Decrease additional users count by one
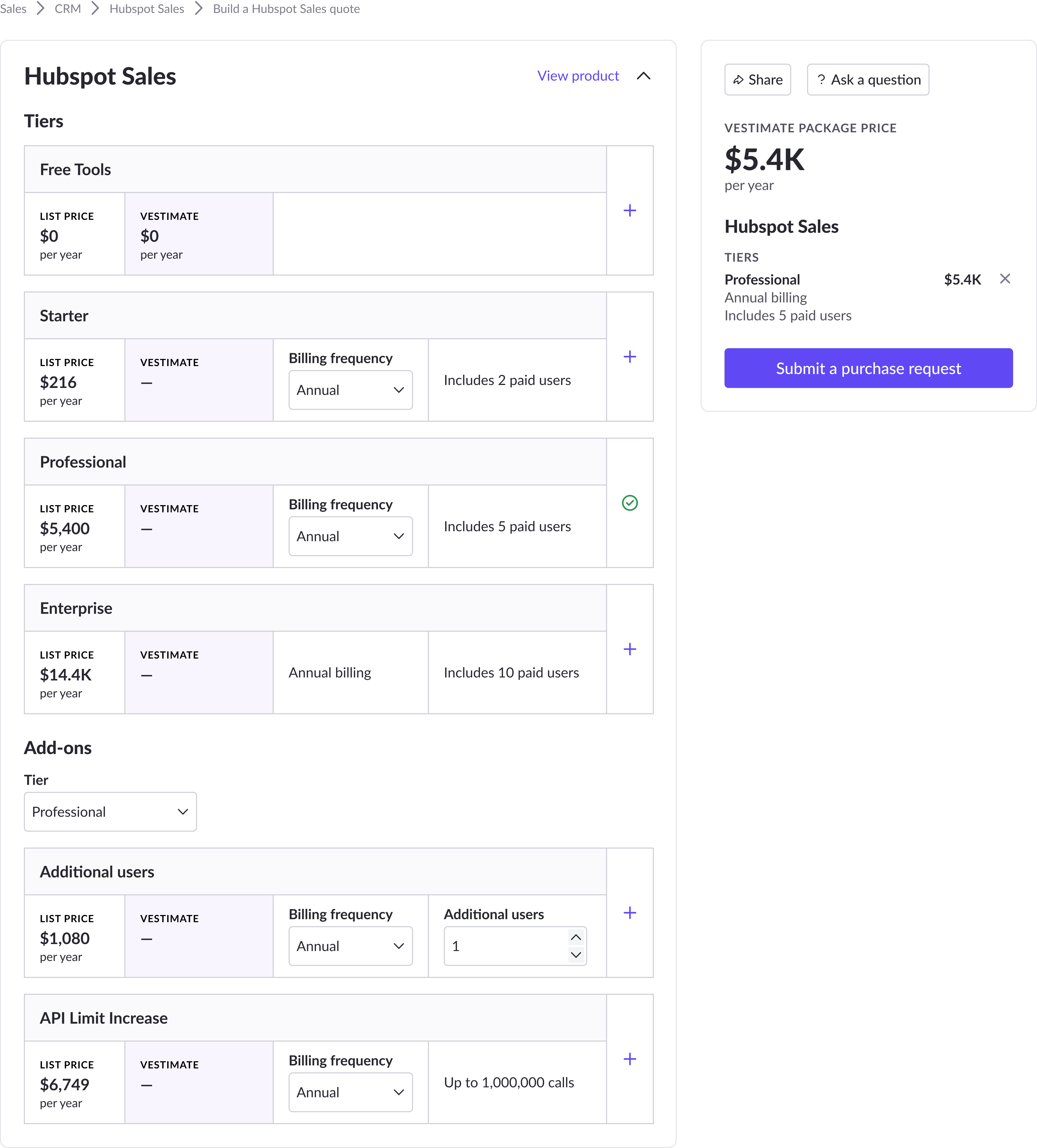This screenshot has width=1037, height=1148. [576, 955]
